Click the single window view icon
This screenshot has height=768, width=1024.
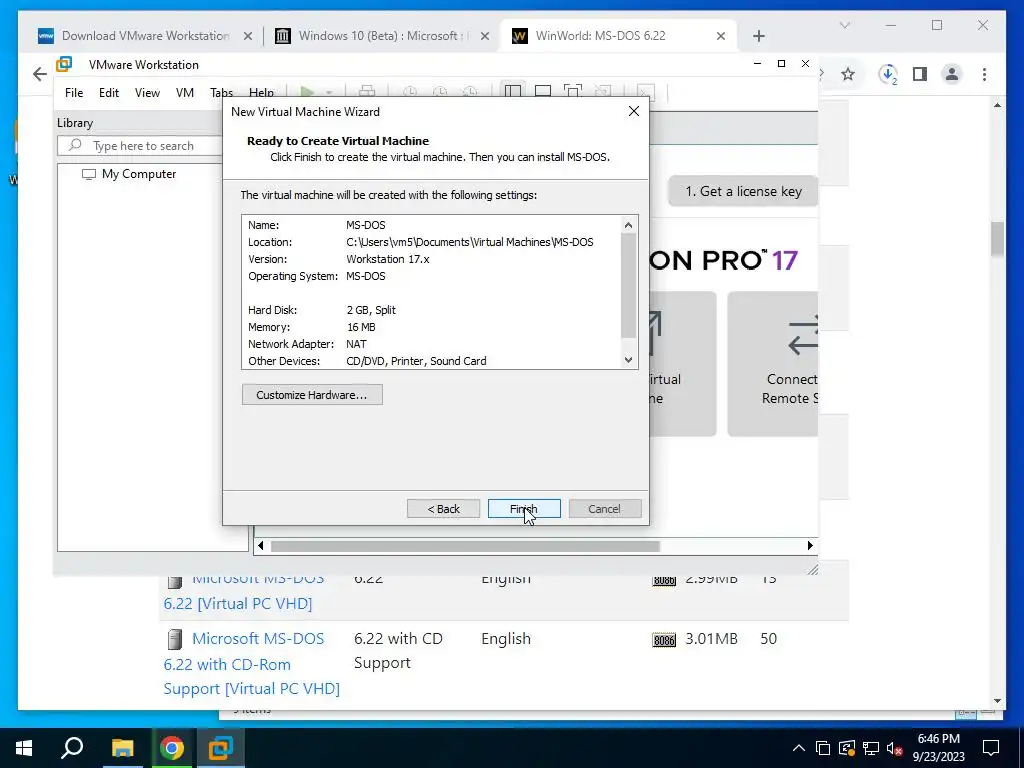[x=543, y=91]
